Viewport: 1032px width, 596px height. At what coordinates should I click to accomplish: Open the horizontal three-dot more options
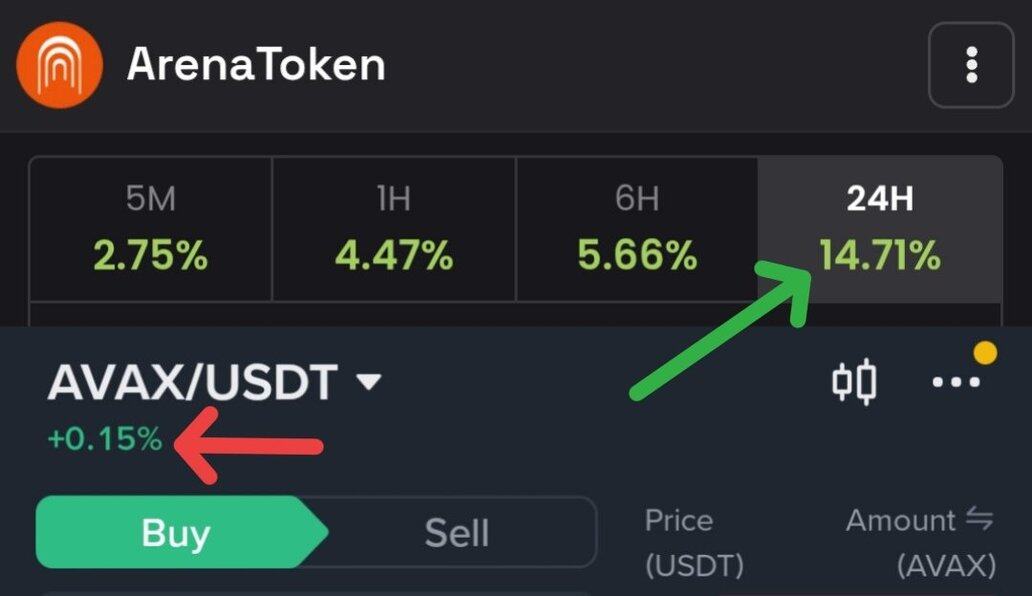955,383
